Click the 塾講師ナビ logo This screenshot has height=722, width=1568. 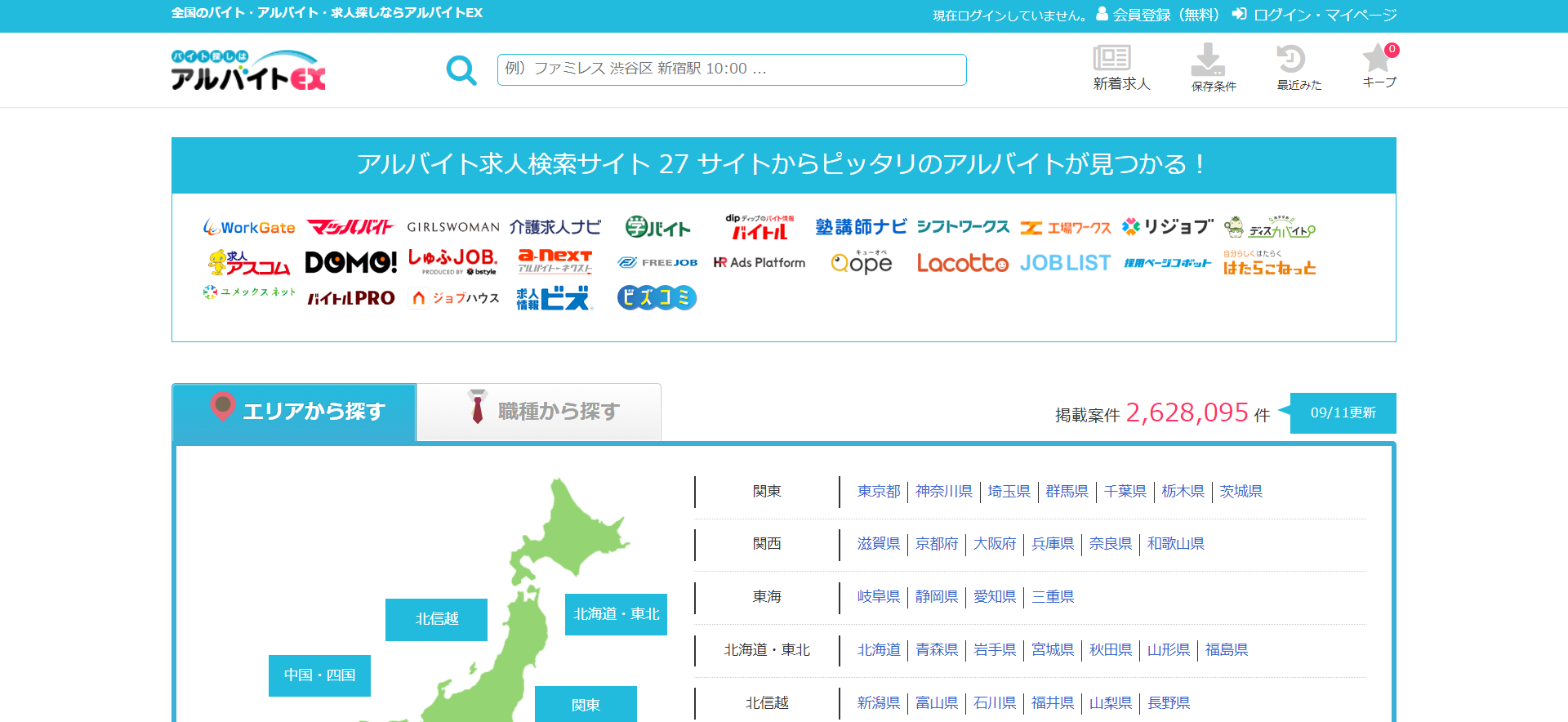(x=862, y=227)
